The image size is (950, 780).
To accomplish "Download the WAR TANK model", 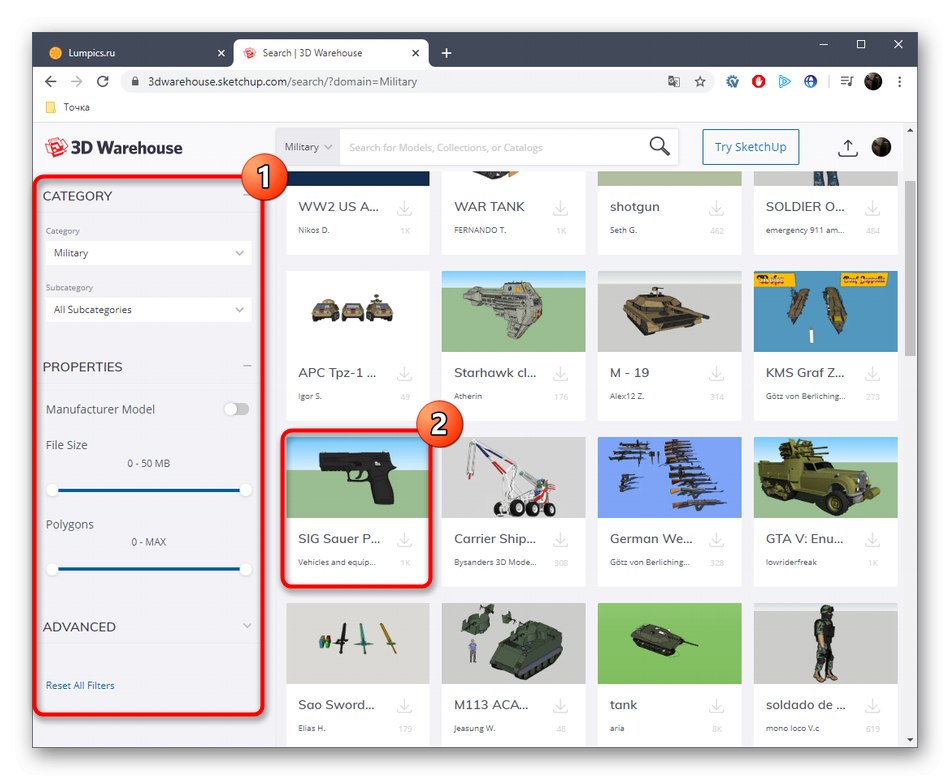I will coord(560,208).
